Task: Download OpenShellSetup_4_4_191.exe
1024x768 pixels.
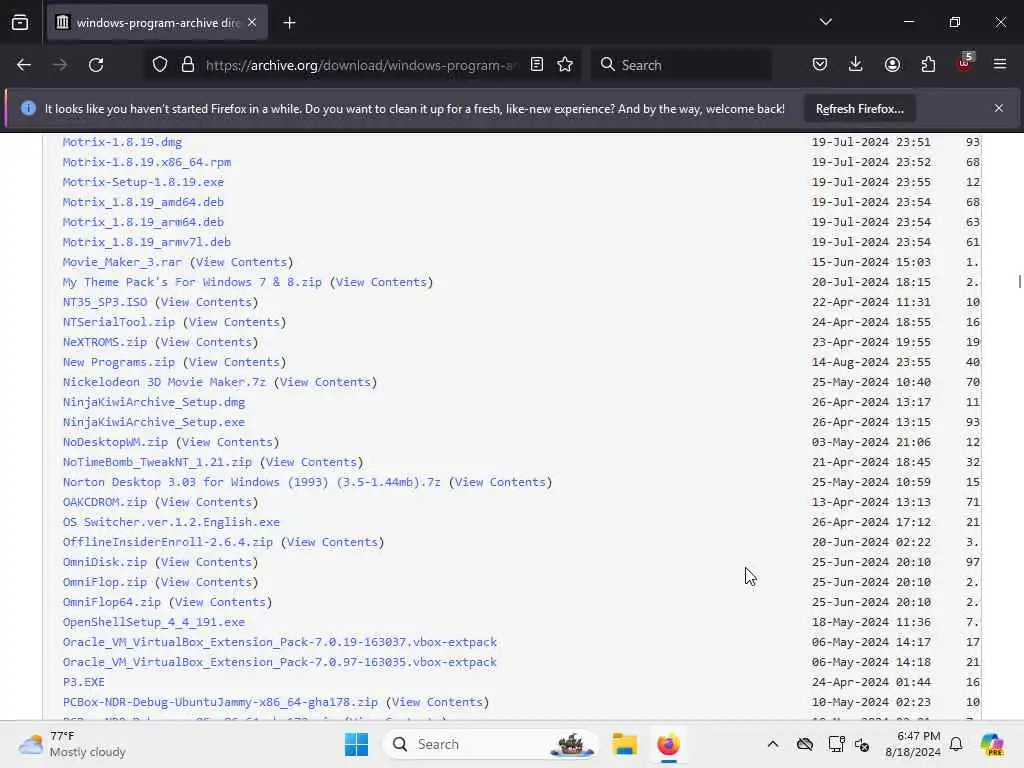Action: pos(153,622)
